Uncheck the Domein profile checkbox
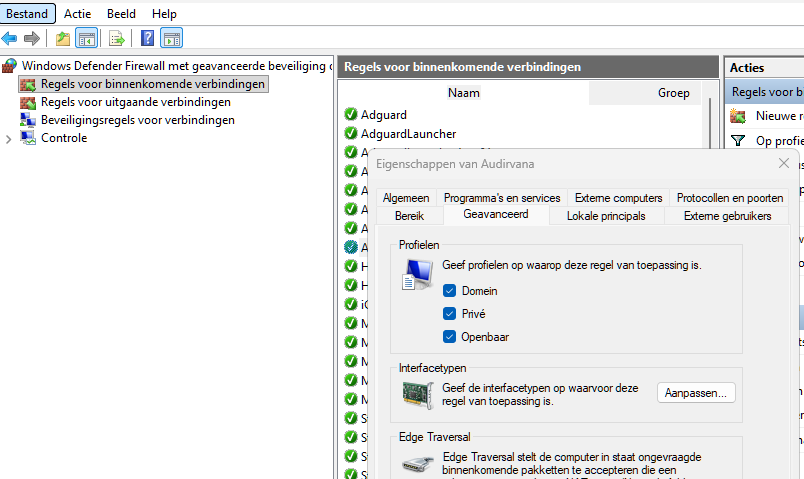Viewport: 804px width, 479px height. click(450, 291)
